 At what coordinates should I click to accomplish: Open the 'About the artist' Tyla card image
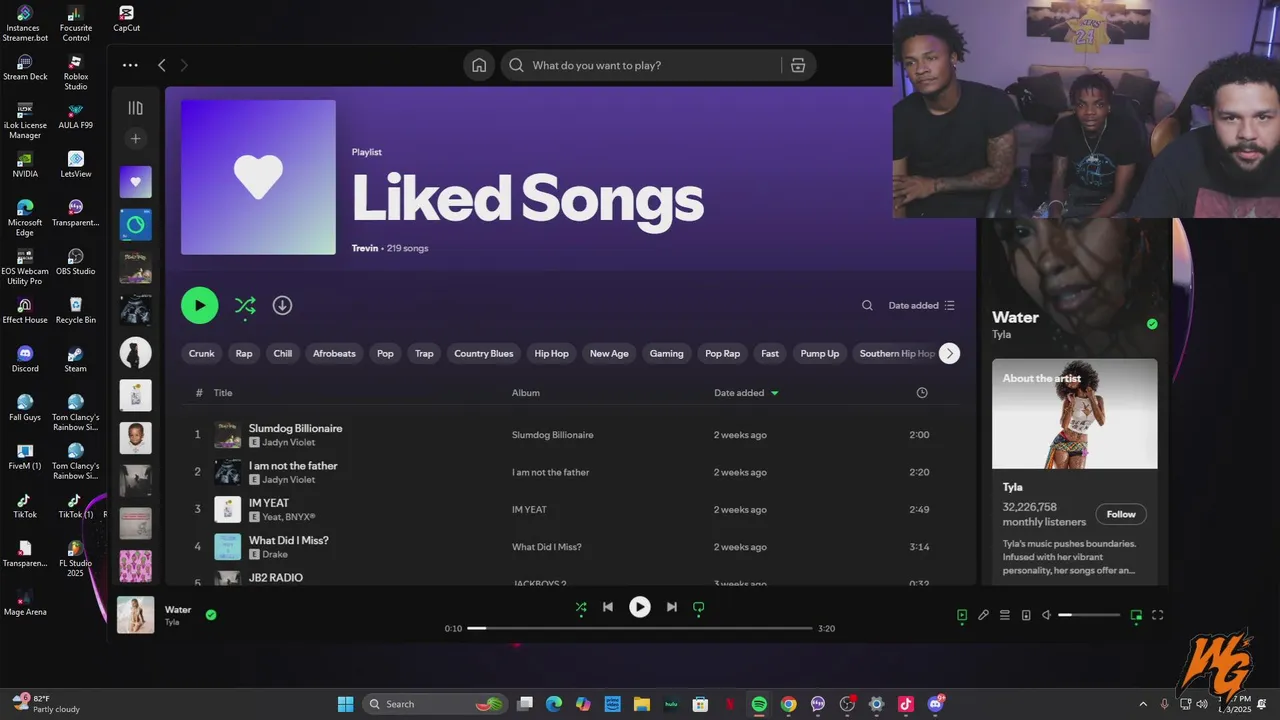coord(1075,414)
